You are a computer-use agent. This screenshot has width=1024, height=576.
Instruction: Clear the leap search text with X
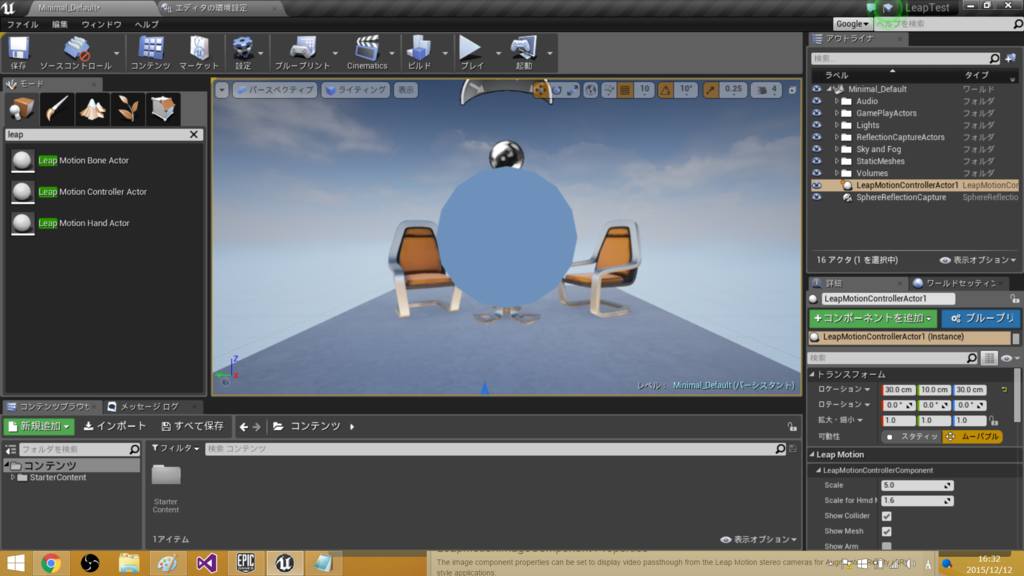coord(194,135)
